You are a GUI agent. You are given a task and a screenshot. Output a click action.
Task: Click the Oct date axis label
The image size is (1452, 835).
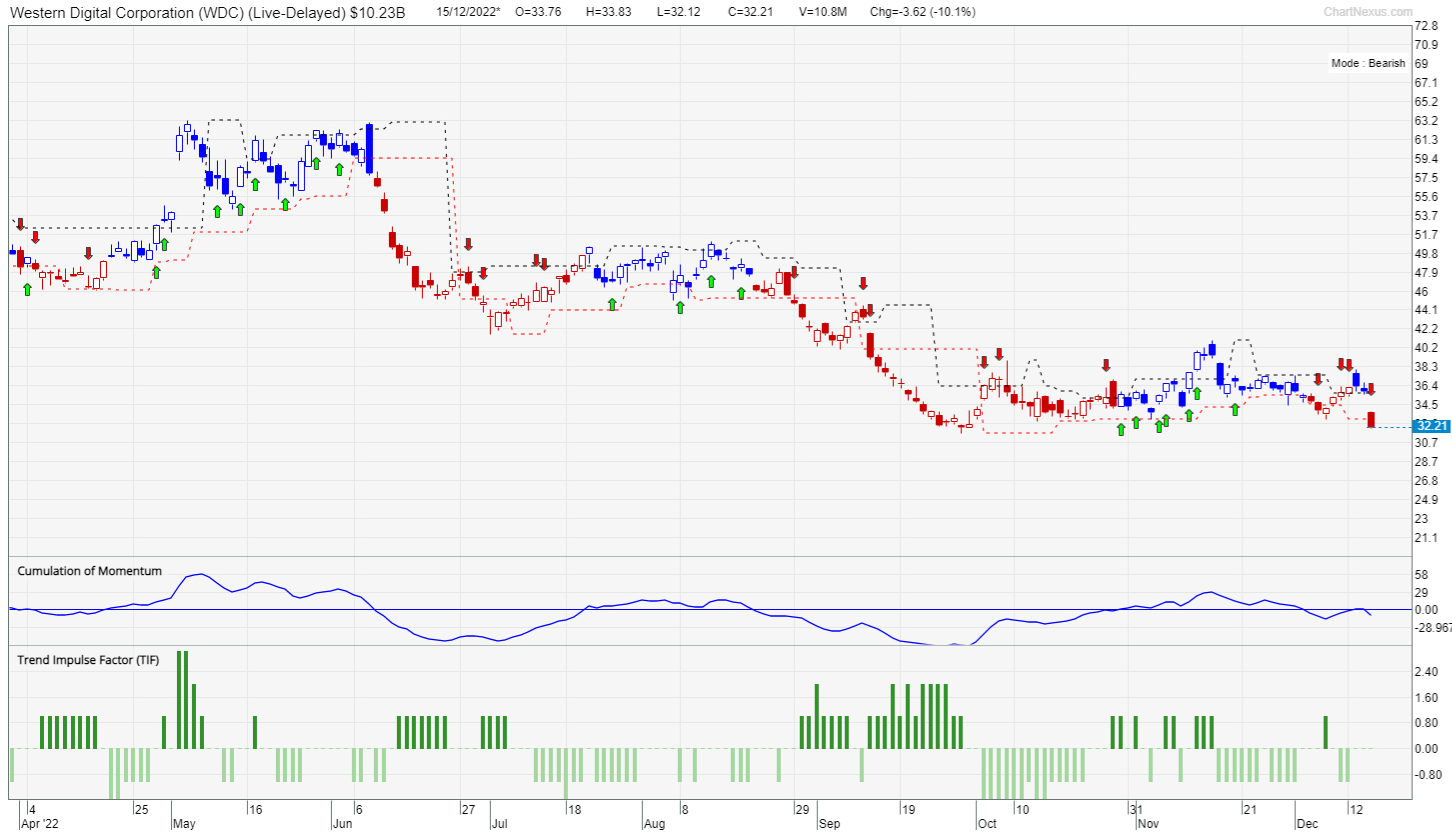point(987,825)
